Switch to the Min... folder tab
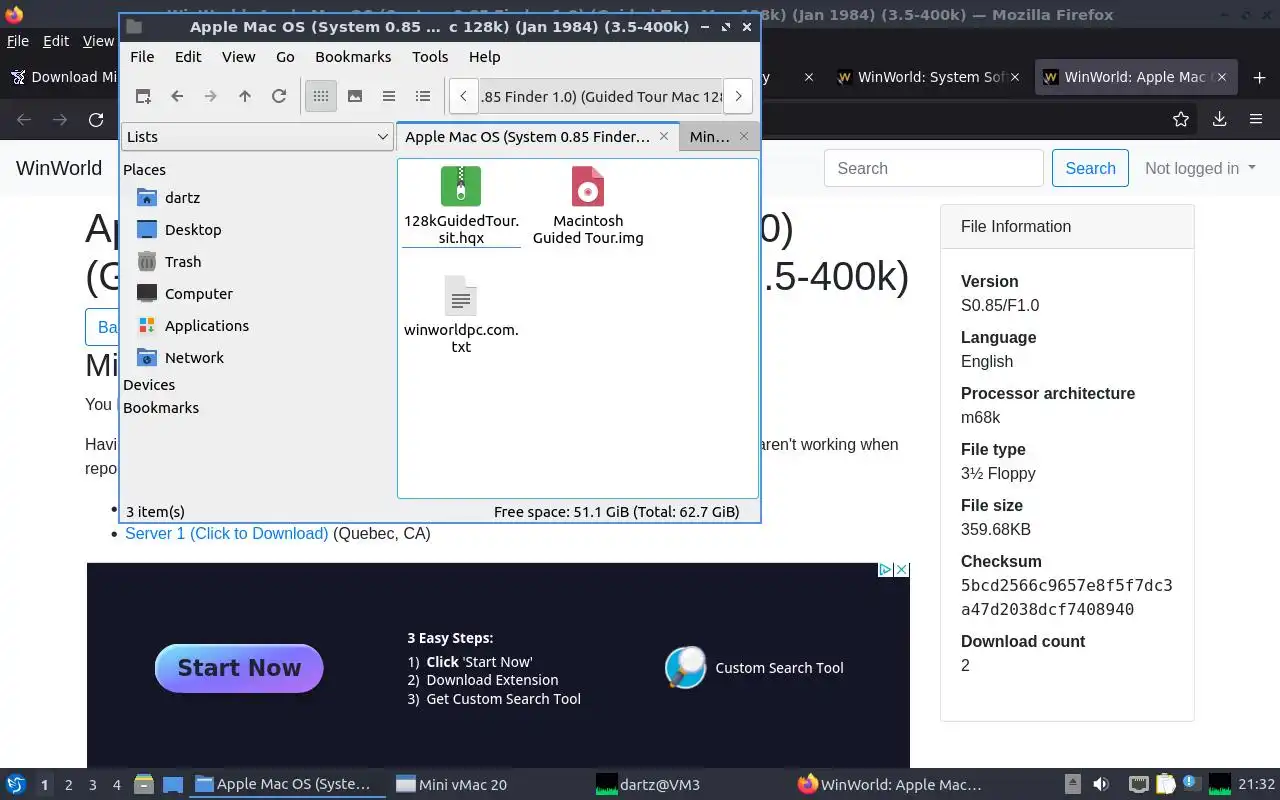The width and height of the screenshot is (1280, 800). tap(709, 137)
